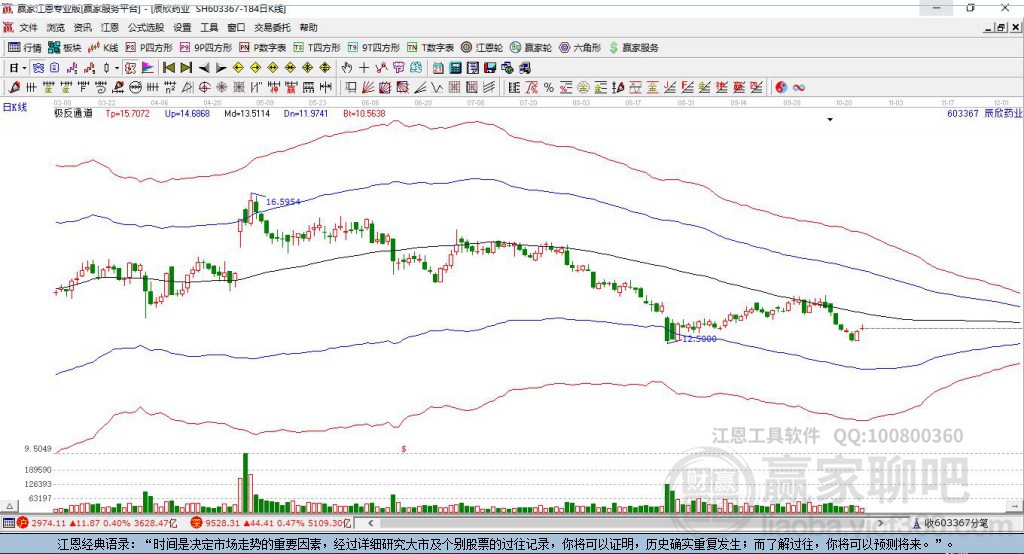Click the red pencil drawing tool
Viewport: 1024px width, 554px height.
coord(14,88)
